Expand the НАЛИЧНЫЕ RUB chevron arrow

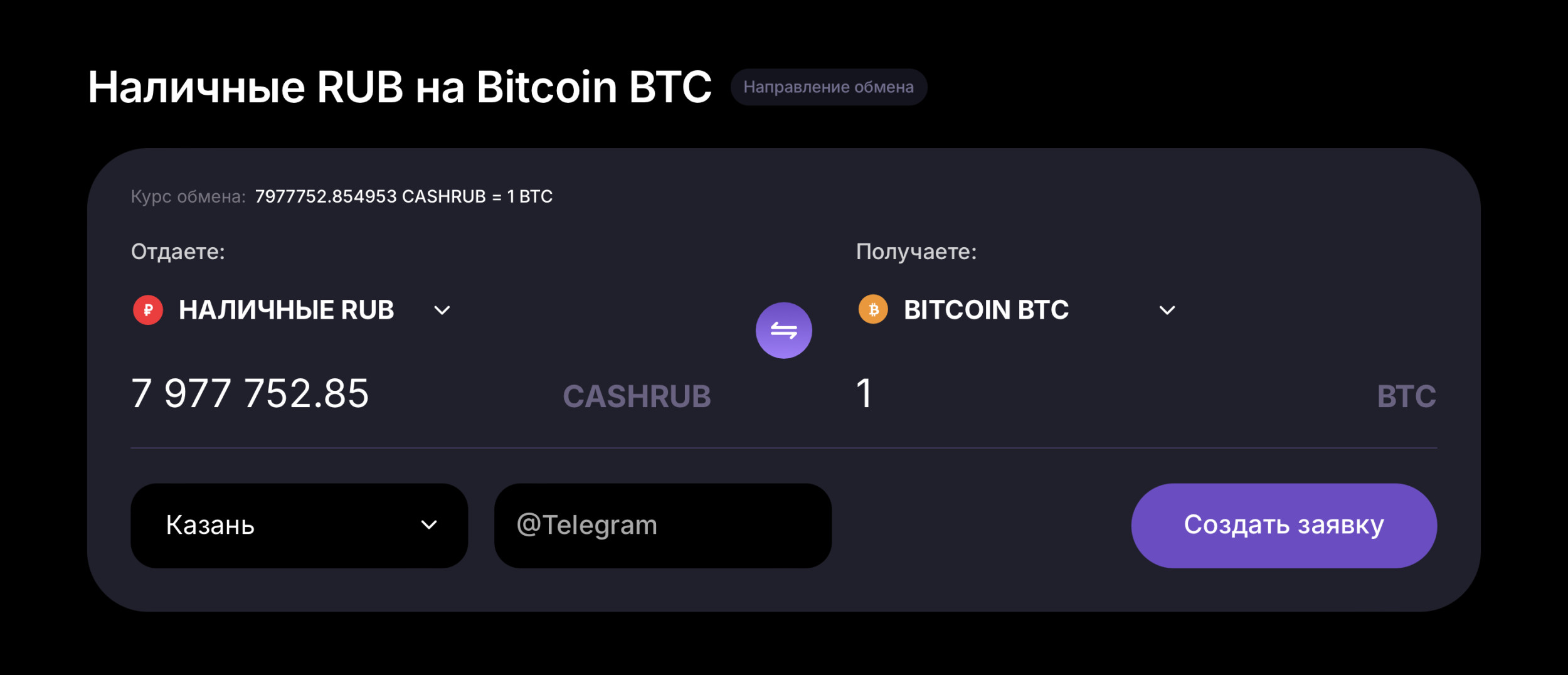click(x=442, y=311)
